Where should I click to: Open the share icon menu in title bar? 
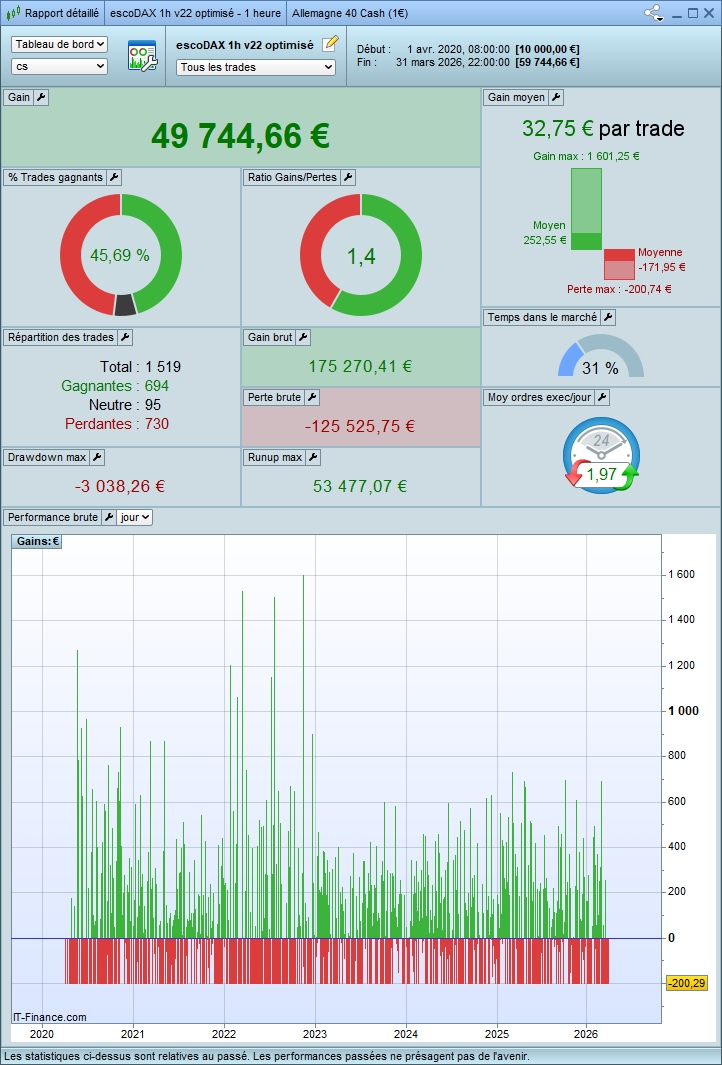[654, 13]
